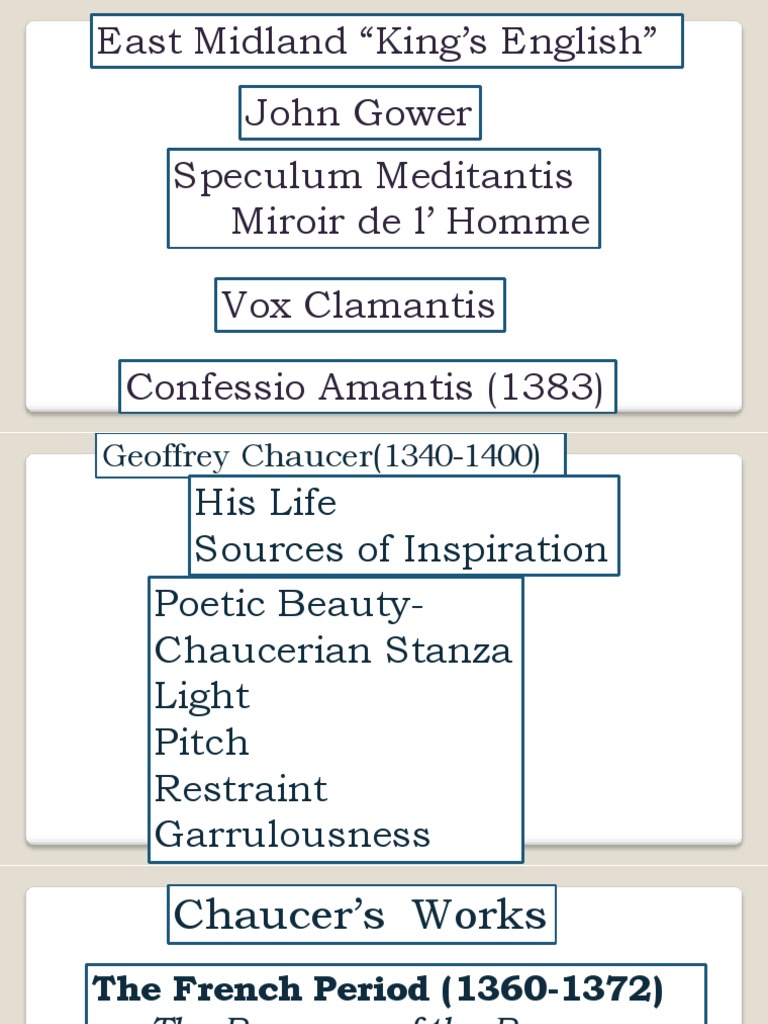Click the Geoffrey Chaucer(1340-1400) heading

(x=322, y=457)
